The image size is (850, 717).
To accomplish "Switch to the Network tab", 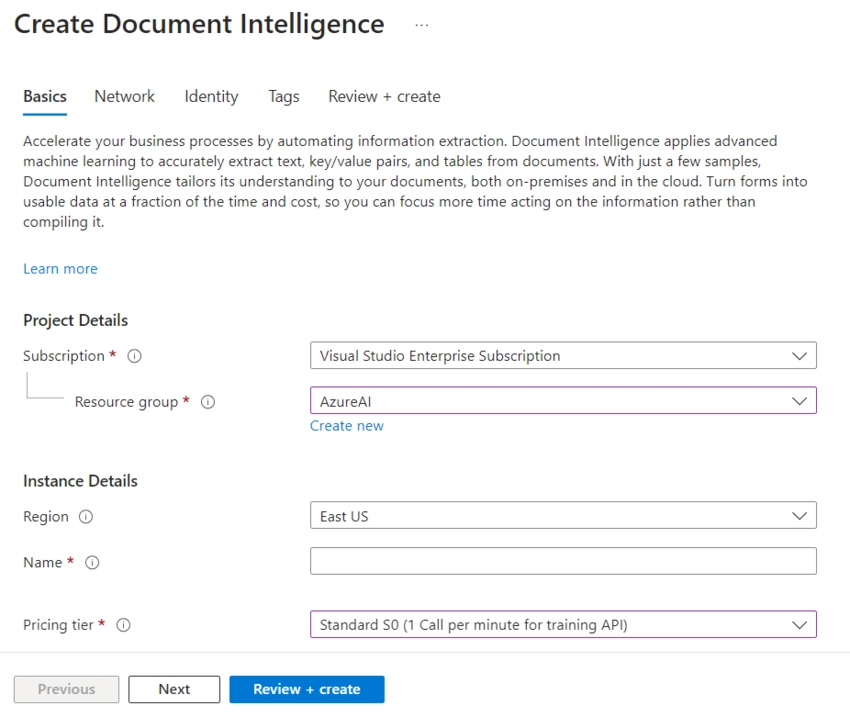I will tap(124, 96).
